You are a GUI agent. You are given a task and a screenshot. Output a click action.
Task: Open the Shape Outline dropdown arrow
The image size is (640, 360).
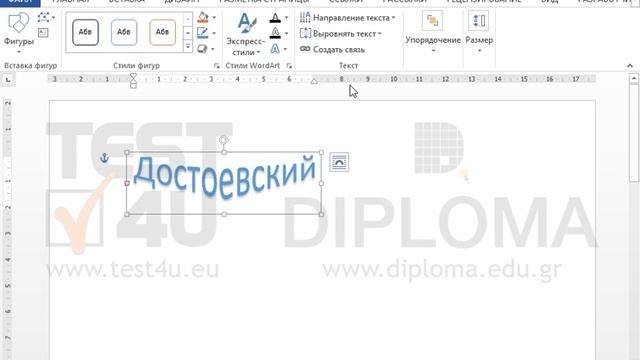214,33
